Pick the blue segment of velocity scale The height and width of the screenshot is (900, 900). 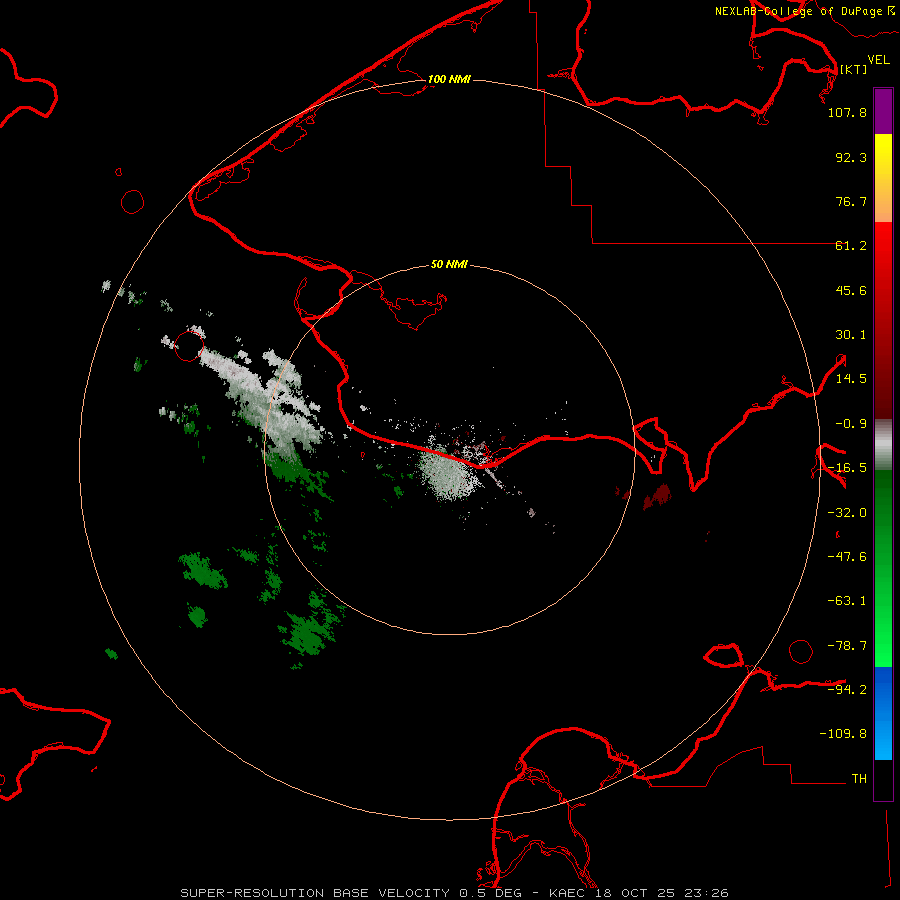(x=883, y=713)
